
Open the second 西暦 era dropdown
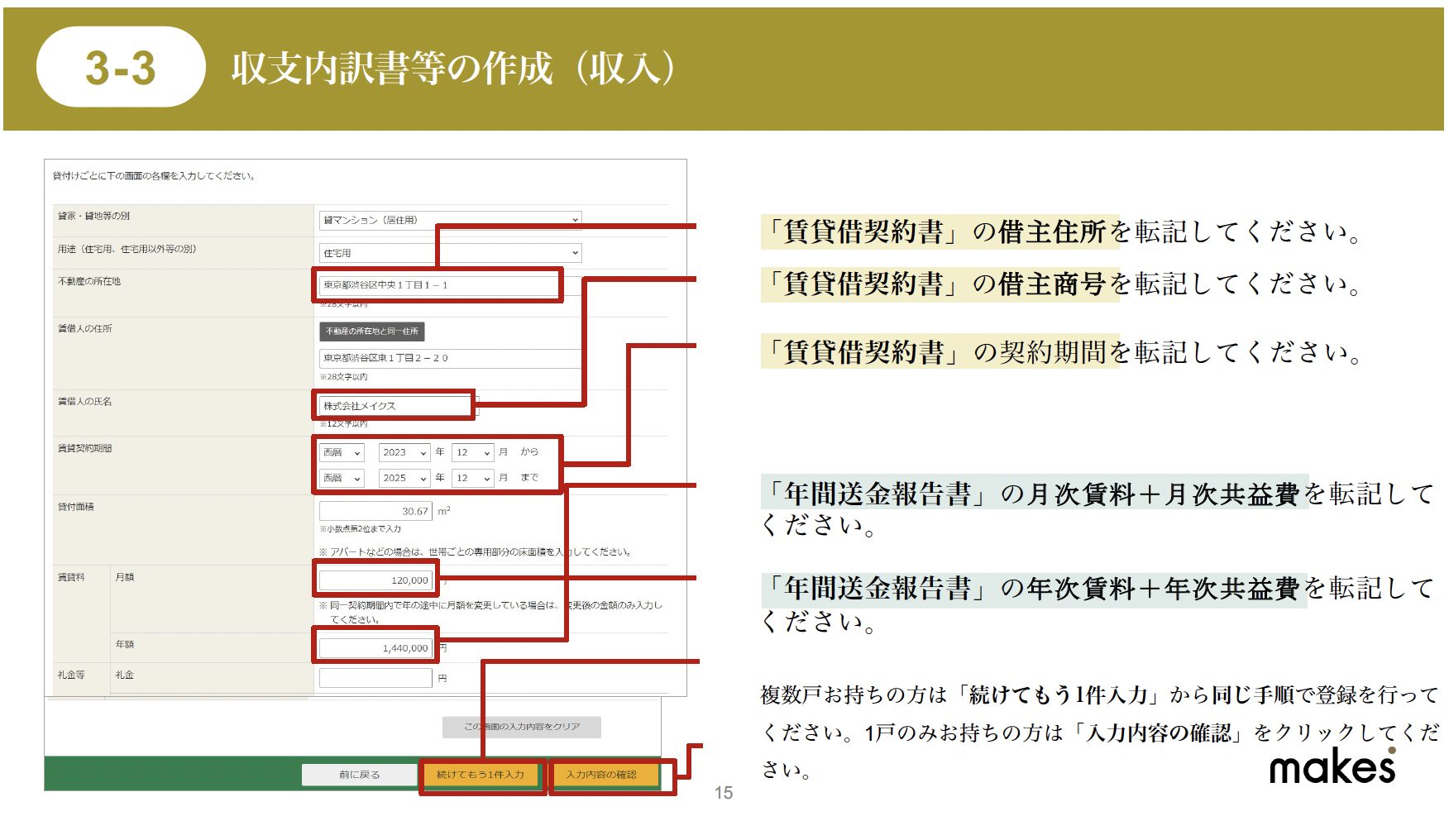(342, 478)
